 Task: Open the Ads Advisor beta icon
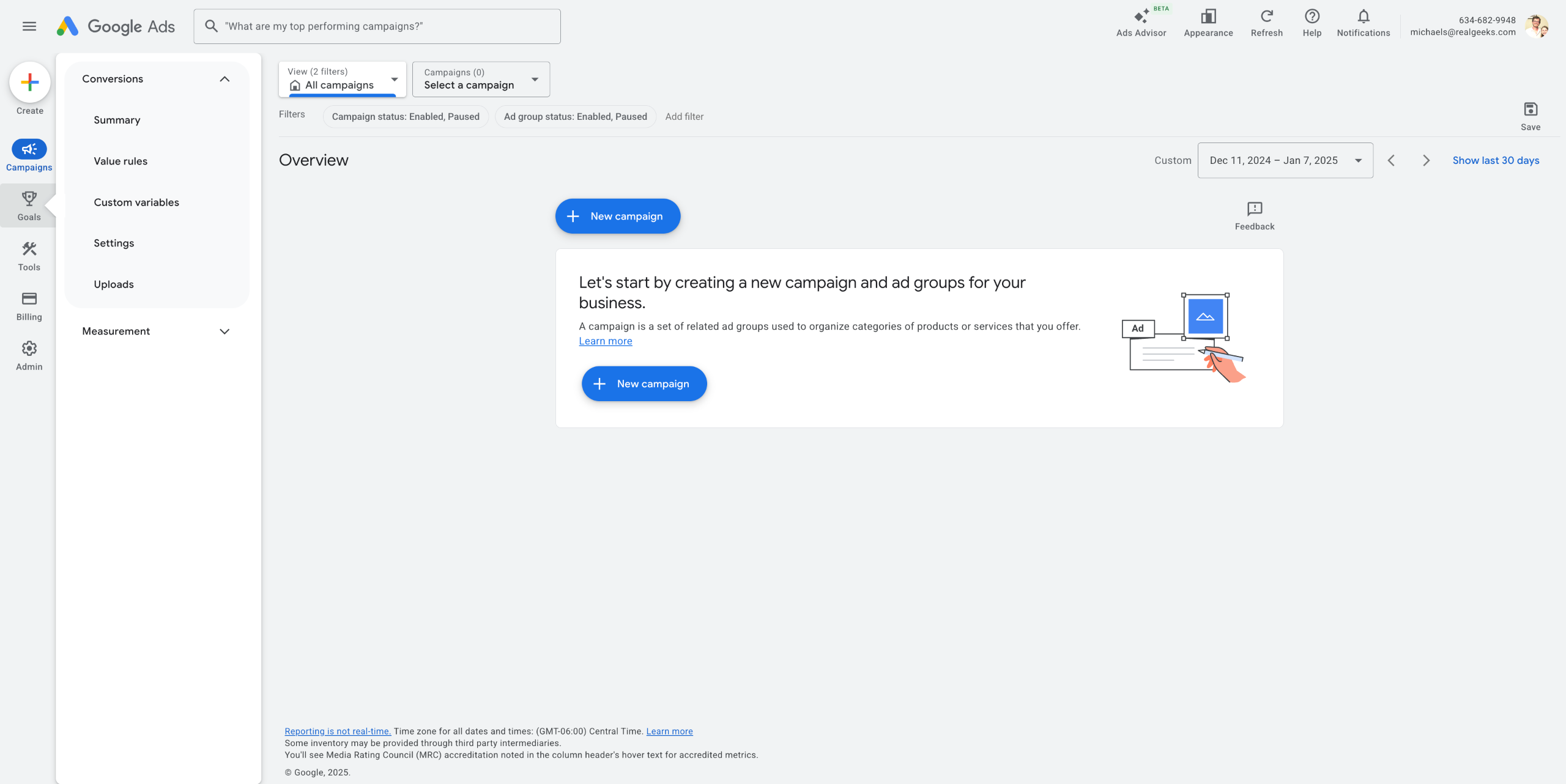coord(1141,17)
